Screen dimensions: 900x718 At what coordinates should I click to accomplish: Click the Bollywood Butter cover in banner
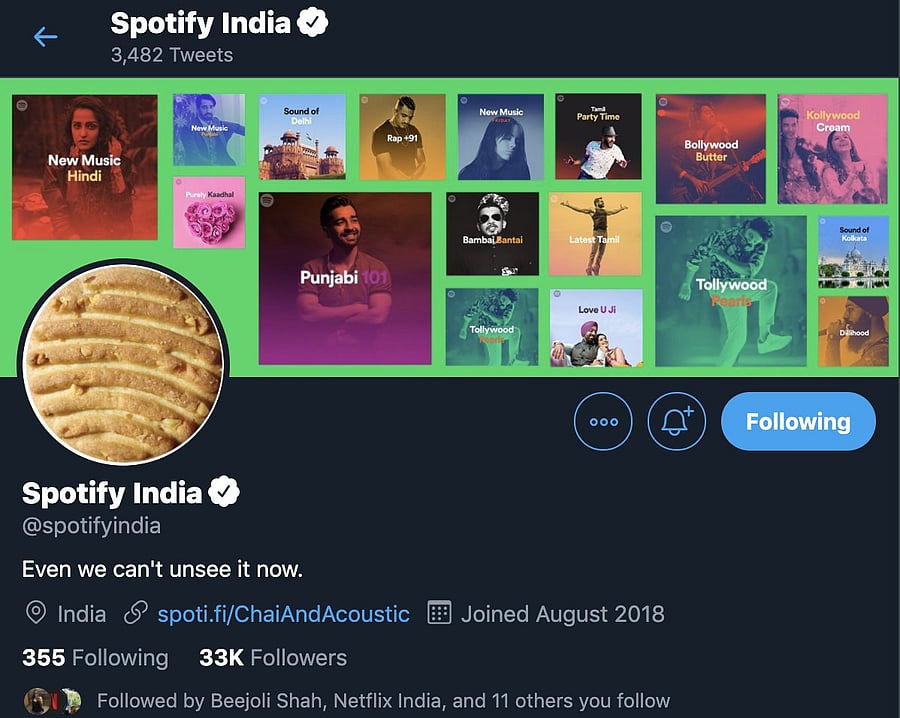711,149
